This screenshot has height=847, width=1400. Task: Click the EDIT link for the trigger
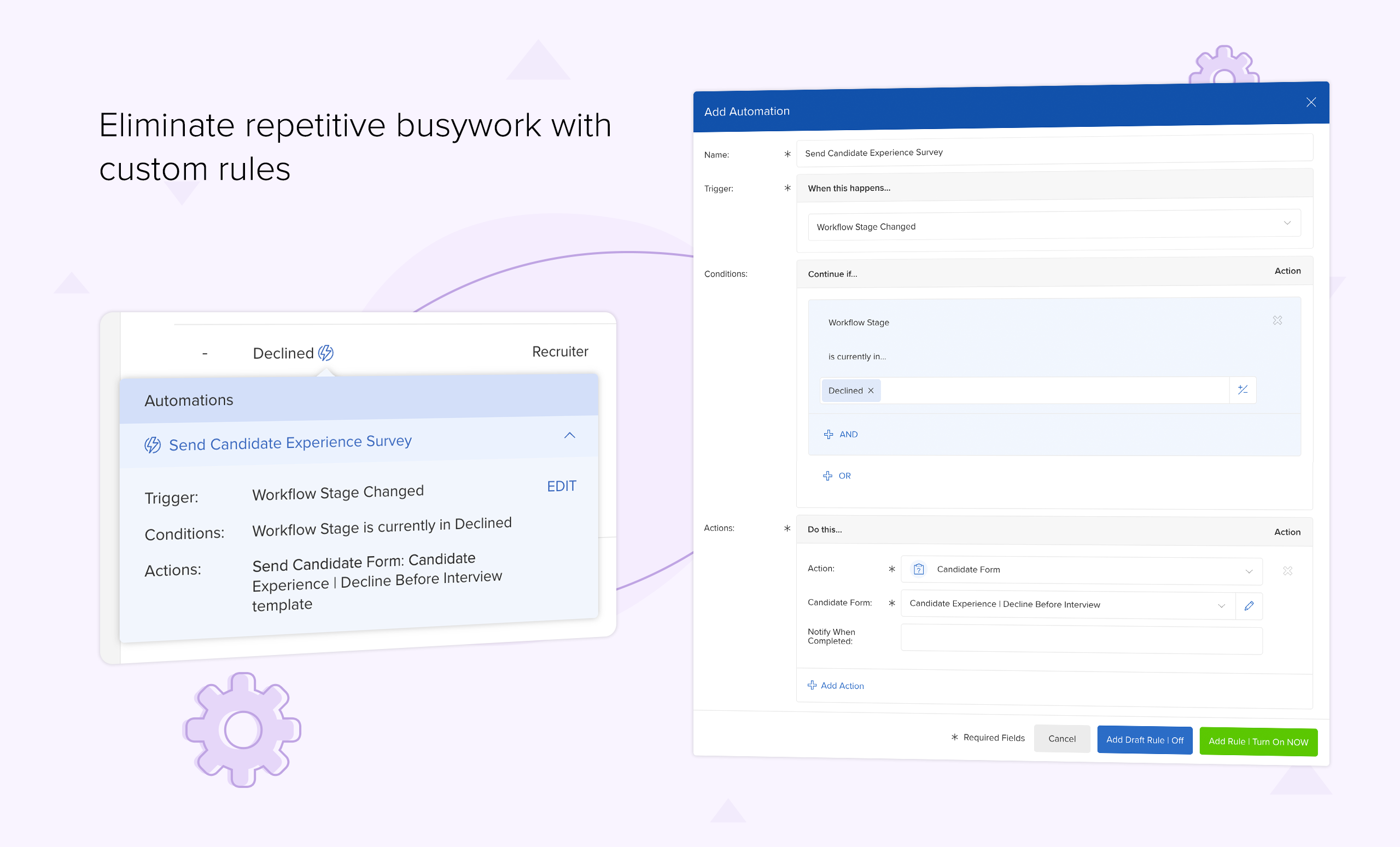click(x=561, y=486)
